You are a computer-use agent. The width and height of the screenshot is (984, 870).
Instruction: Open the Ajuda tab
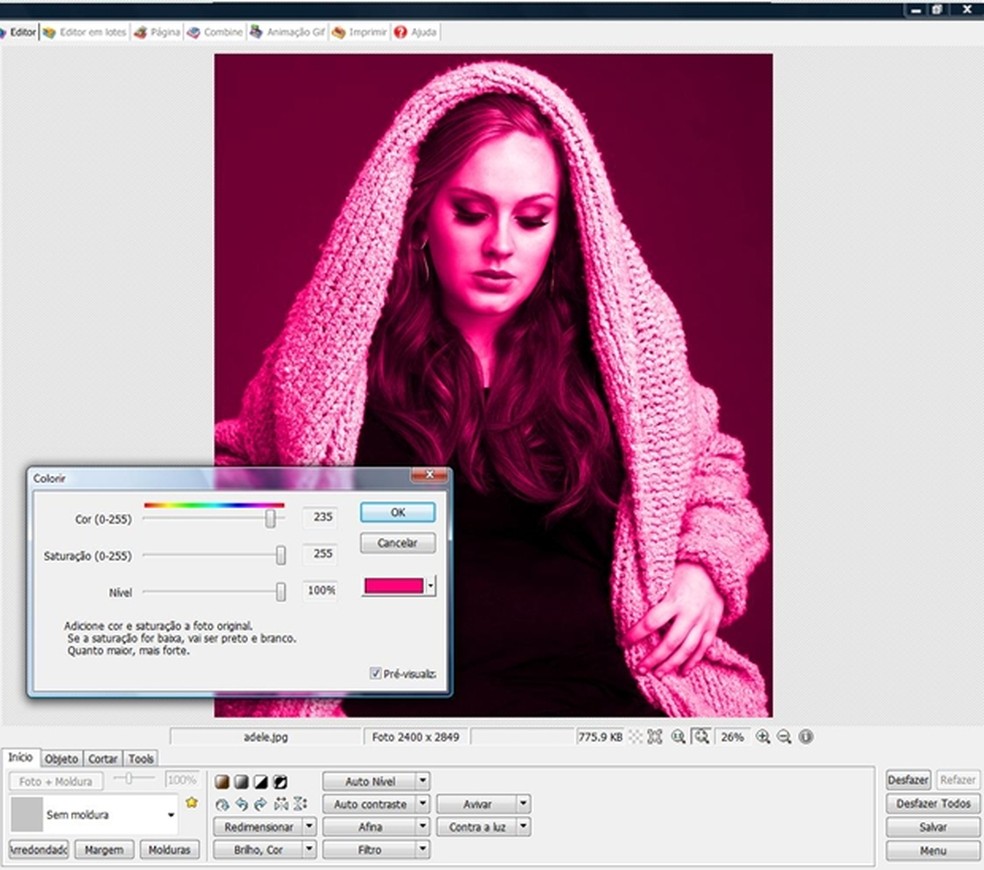pos(415,32)
